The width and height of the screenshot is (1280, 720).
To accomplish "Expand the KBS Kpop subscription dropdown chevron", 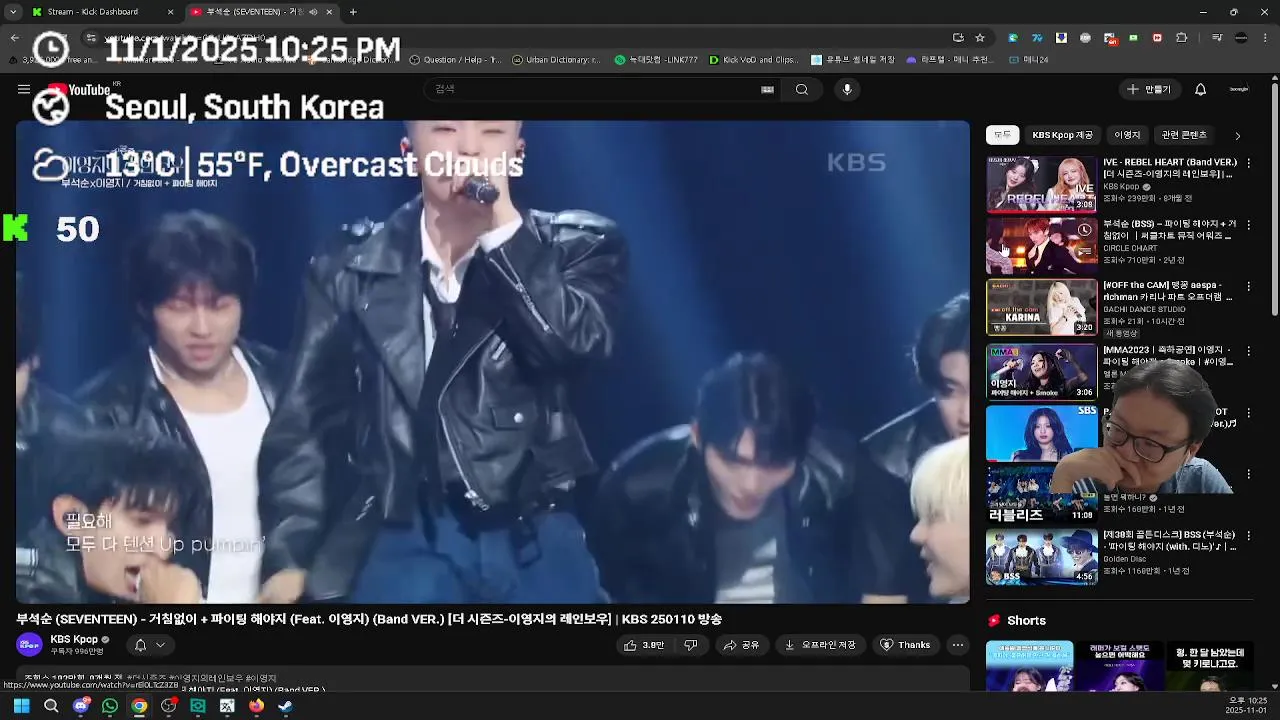I will tap(160, 645).
